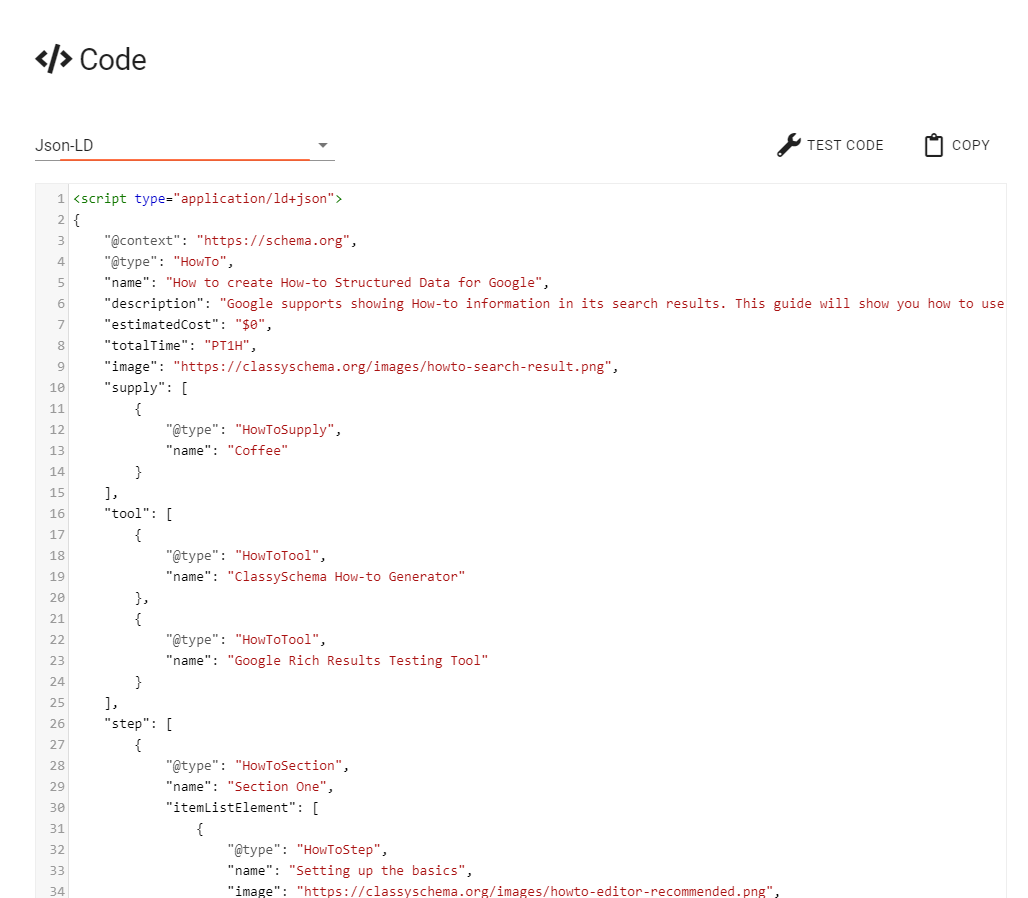Click the description text on line 6
Viewport: 1028px width, 898px height.
(612, 303)
